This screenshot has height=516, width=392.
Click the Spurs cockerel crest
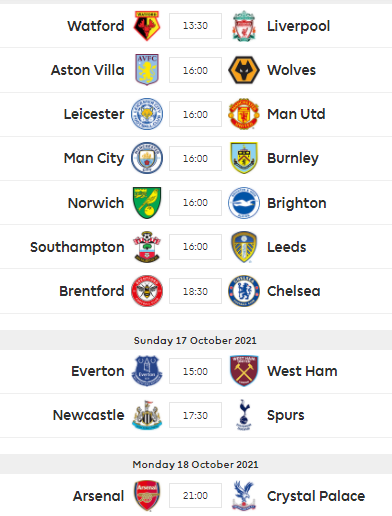point(244,415)
